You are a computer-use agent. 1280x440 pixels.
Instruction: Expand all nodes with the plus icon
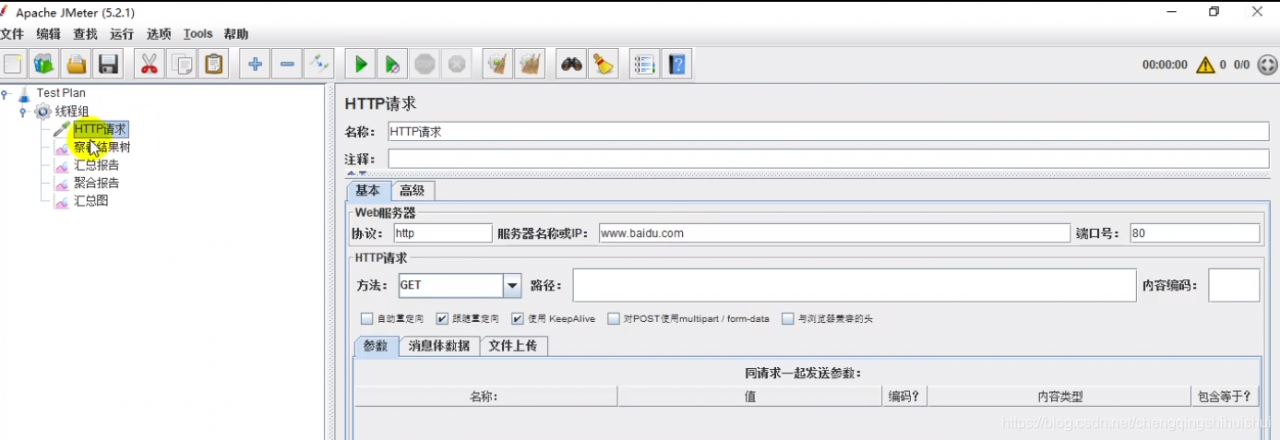(x=255, y=65)
